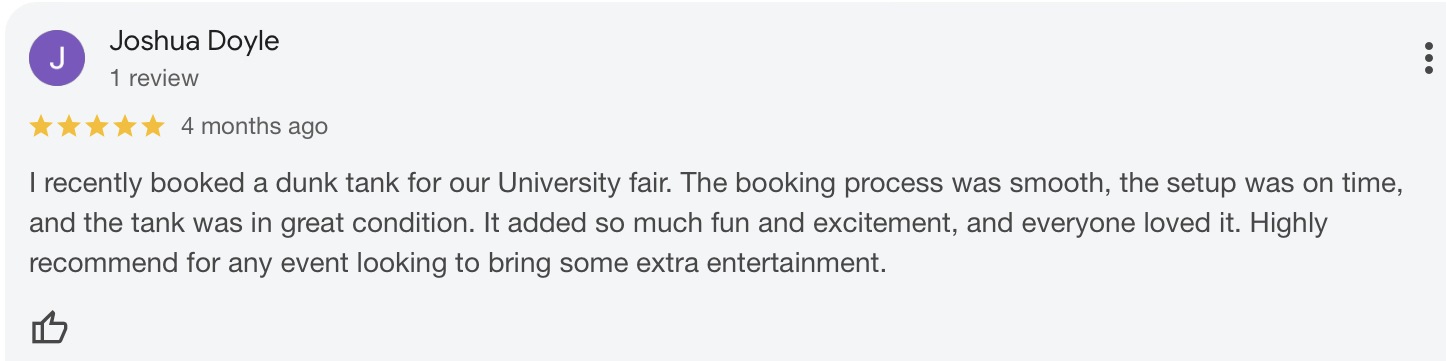Open the three-dot more options menu

(1428, 58)
